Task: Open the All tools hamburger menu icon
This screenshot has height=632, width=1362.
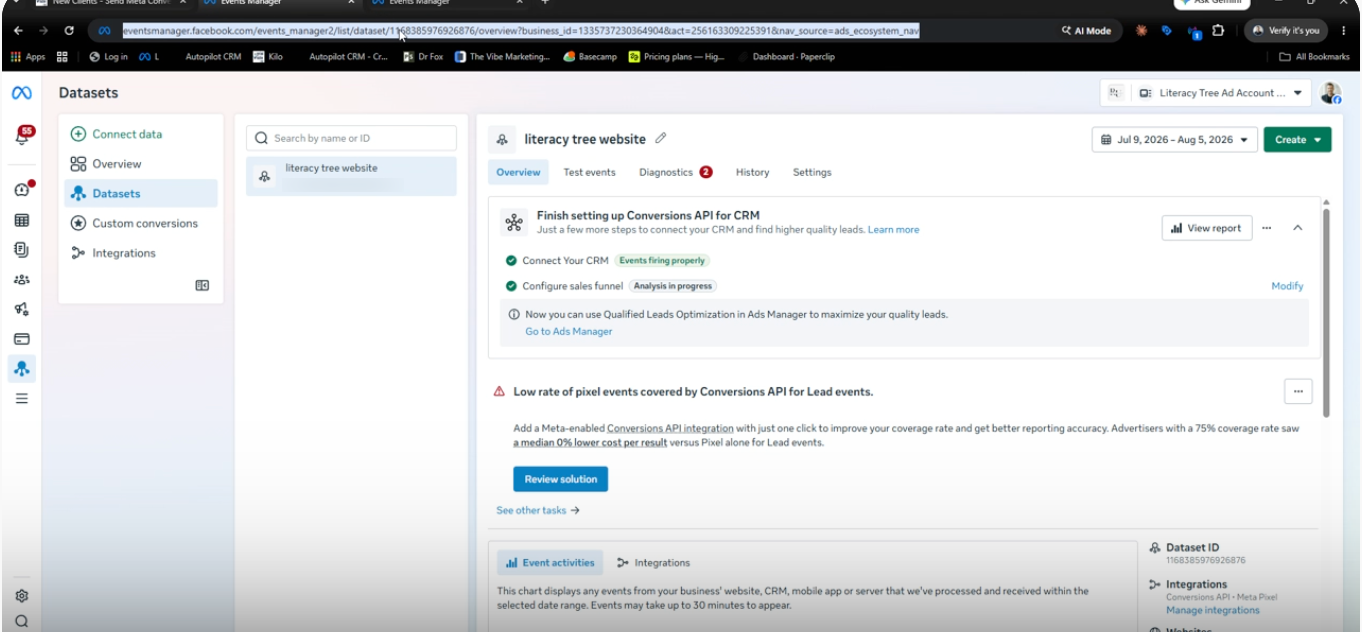Action: (x=22, y=398)
